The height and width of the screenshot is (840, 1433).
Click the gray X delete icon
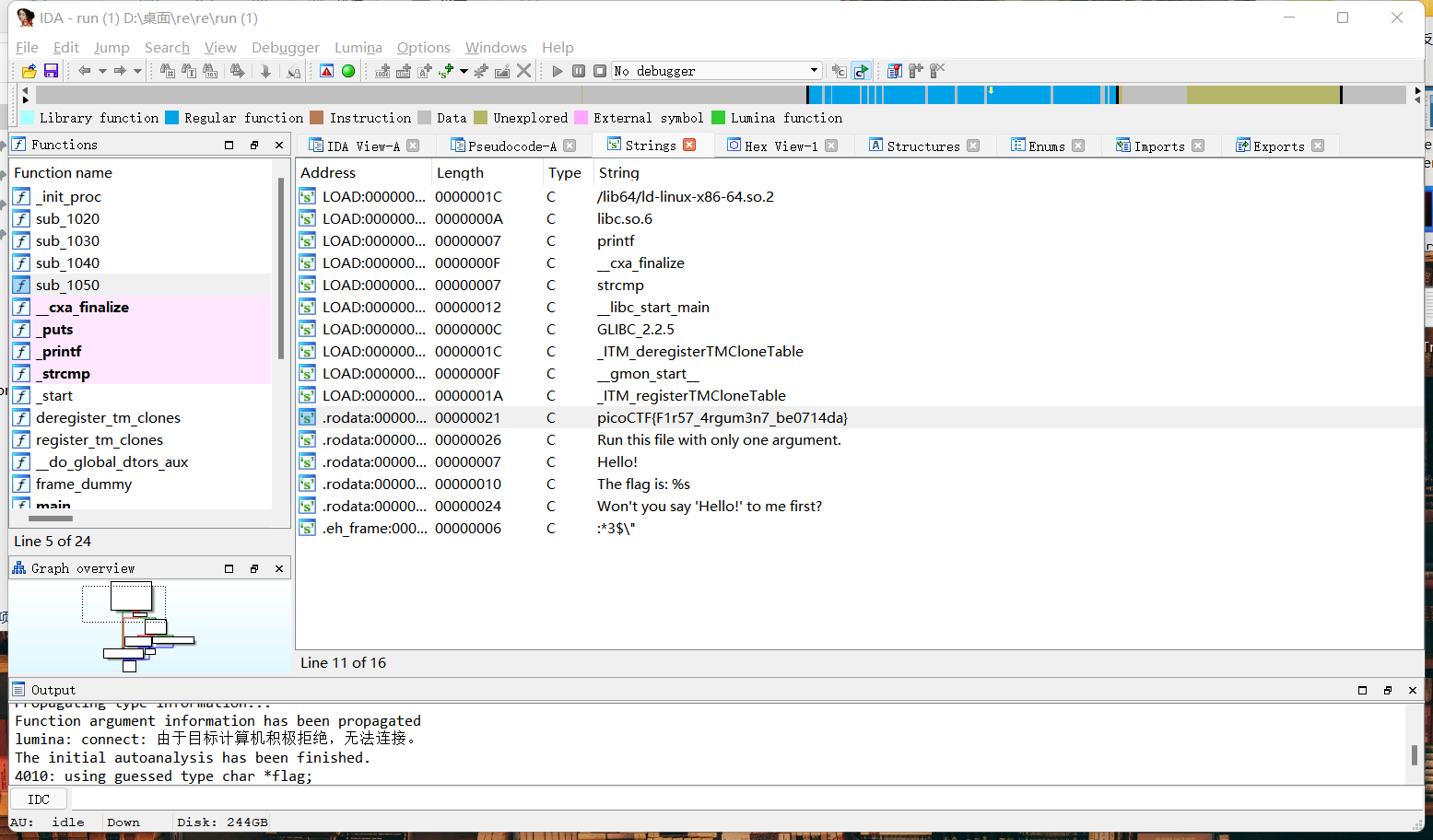[x=524, y=71]
